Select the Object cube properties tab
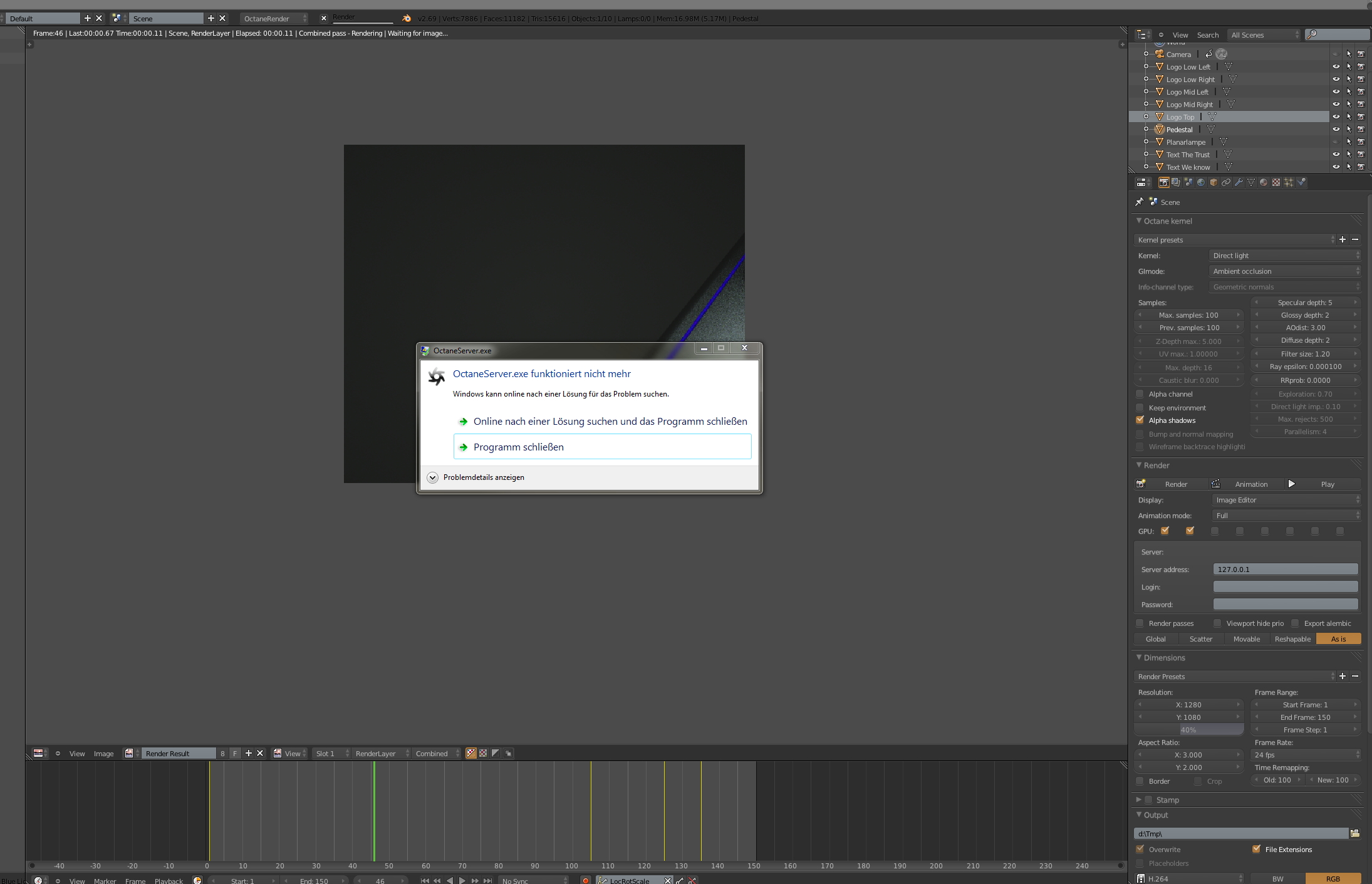The height and width of the screenshot is (884, 1372). click(1213, 182)
